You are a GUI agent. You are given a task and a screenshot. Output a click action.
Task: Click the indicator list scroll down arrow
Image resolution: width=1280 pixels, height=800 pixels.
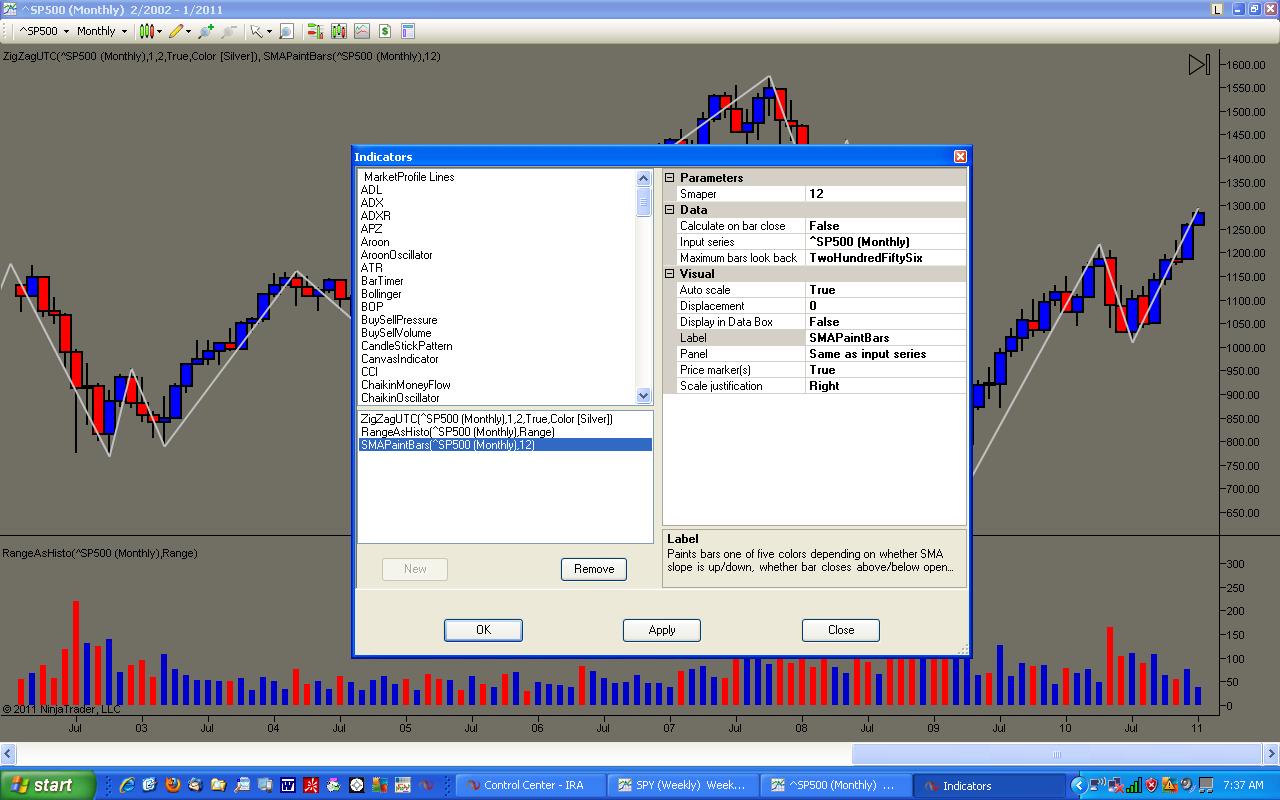tap(643, 396)
